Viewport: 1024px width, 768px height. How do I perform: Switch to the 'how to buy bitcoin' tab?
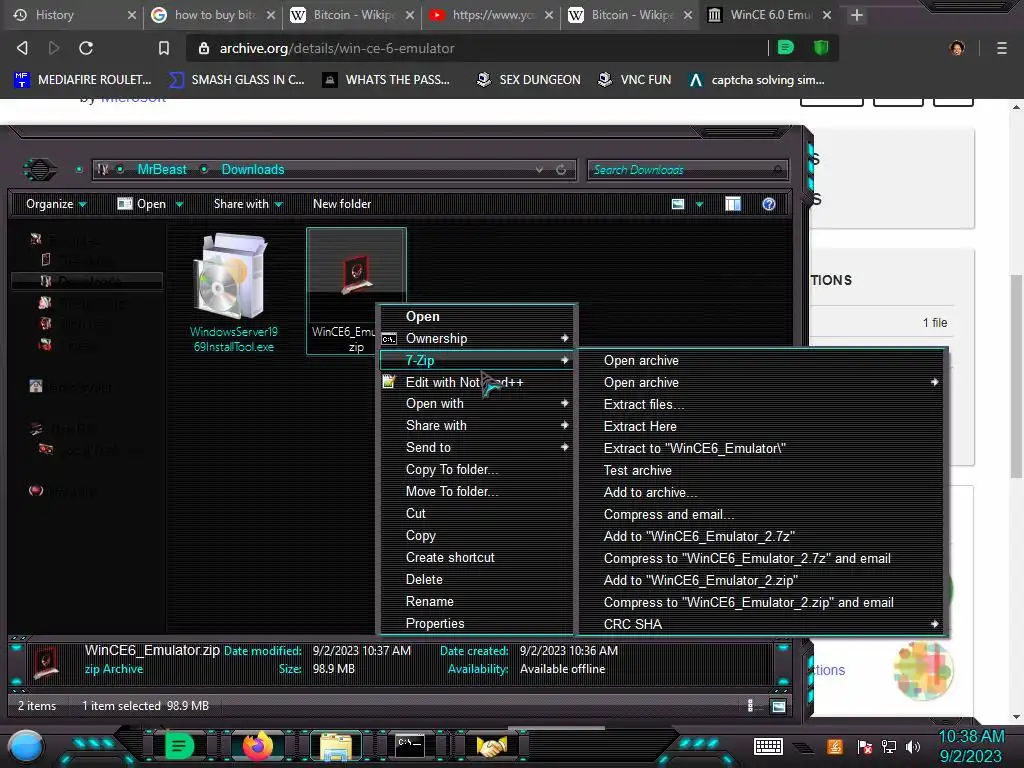tap(213, 15)
